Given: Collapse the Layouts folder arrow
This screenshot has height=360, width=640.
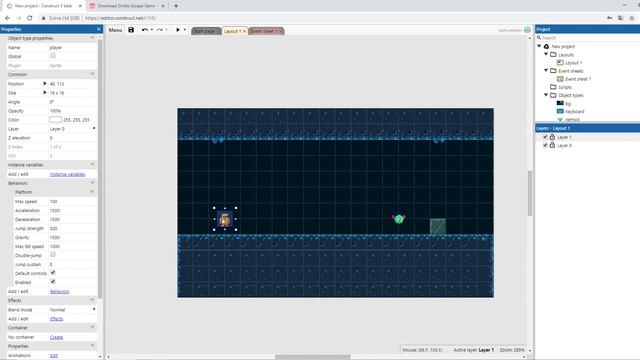Looking at the screenshot, I should coord(546,54).
